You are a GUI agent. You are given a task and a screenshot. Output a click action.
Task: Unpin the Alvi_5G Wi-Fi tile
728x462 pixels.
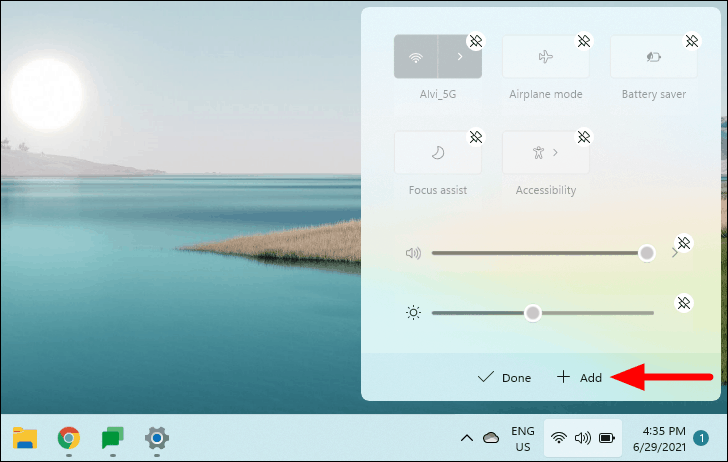[x=475, y=41]
